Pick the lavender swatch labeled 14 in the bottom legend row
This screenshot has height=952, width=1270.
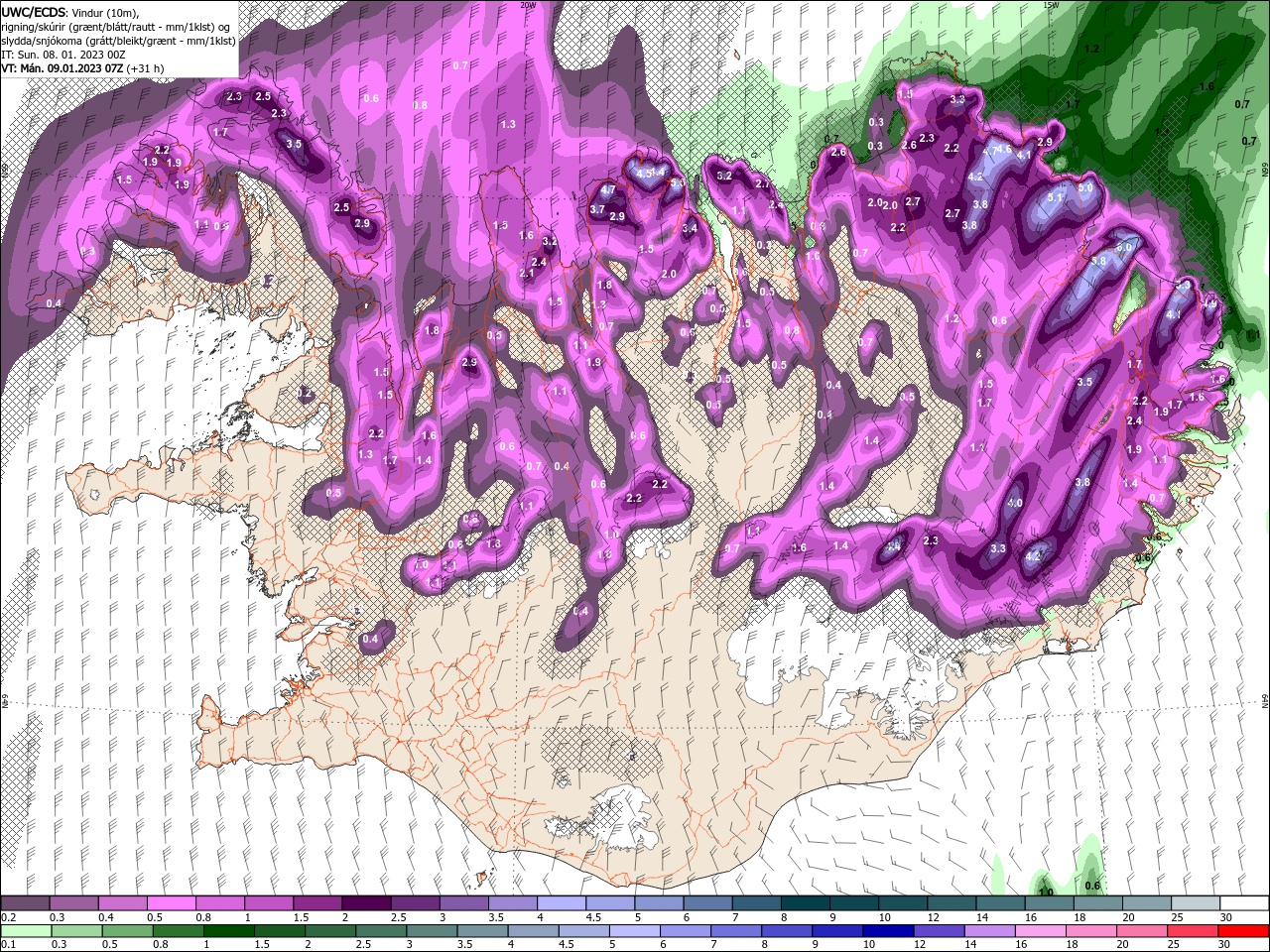pos(989,931)
